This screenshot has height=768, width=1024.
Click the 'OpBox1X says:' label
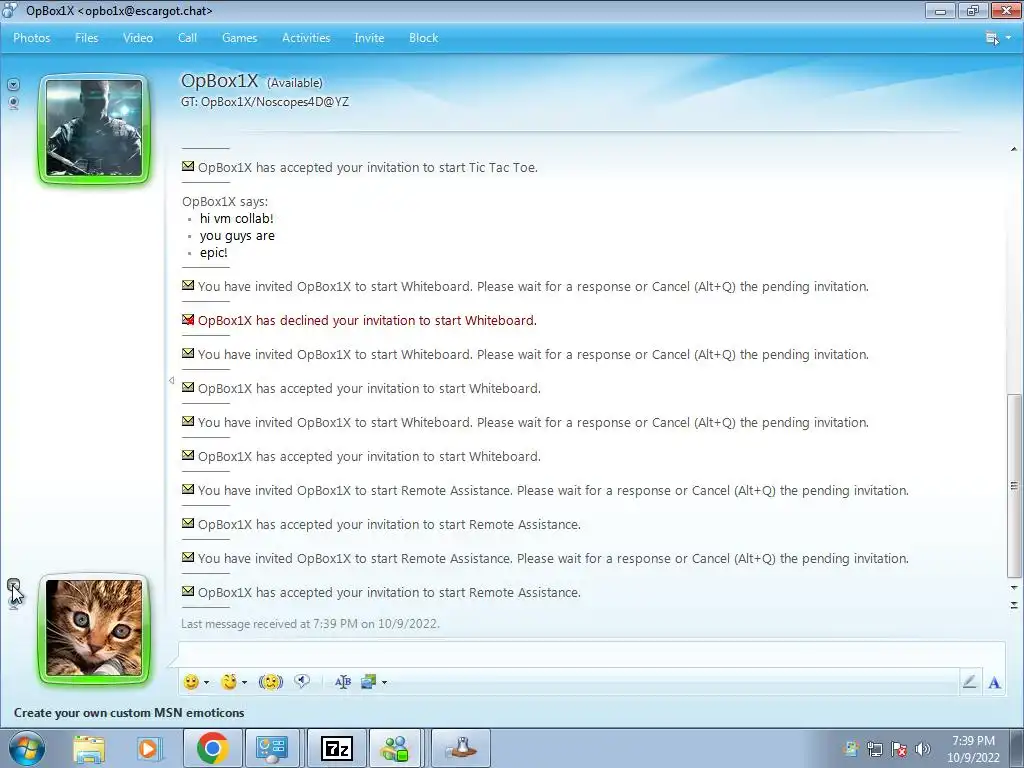(x=225, y=201)
